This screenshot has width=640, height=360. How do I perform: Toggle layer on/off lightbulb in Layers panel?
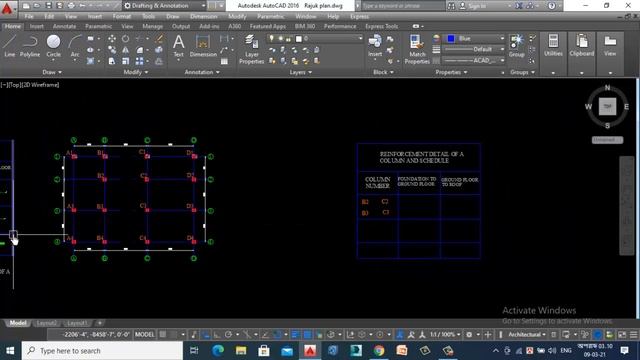pyautogui.click(x=271, y=38)
